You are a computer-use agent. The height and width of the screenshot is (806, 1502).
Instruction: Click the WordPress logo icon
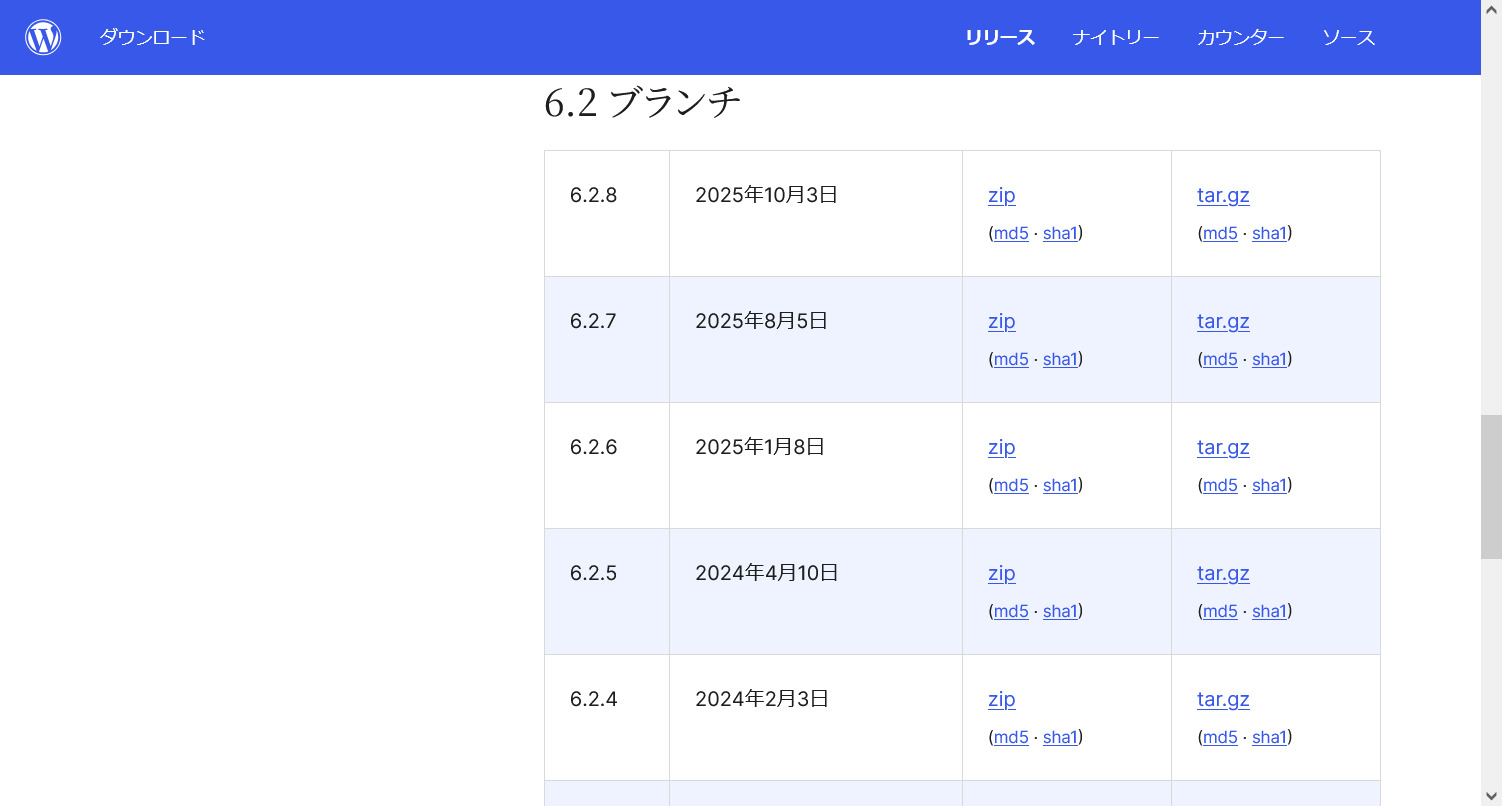(43, 37)
